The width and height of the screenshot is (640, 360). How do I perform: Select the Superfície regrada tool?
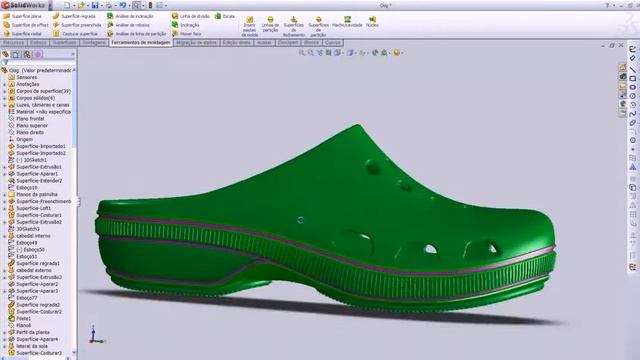74,16
